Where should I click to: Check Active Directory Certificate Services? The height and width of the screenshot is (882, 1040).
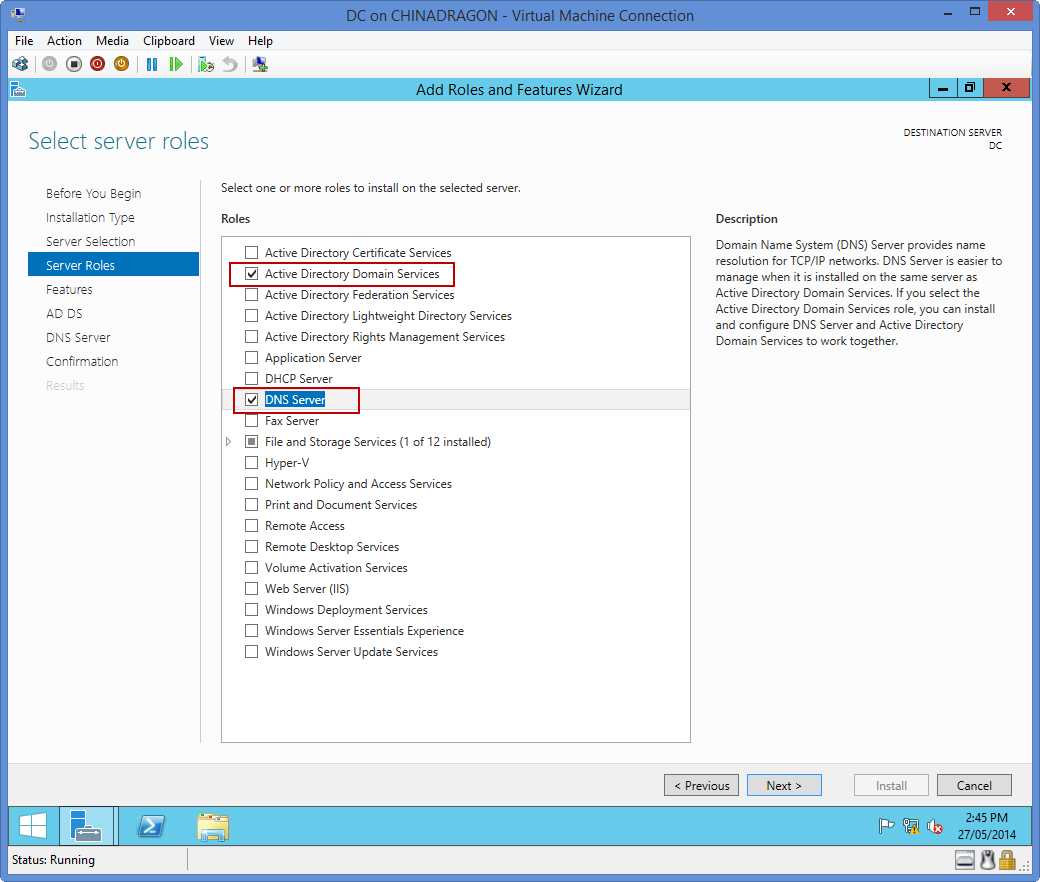[251, 253]
